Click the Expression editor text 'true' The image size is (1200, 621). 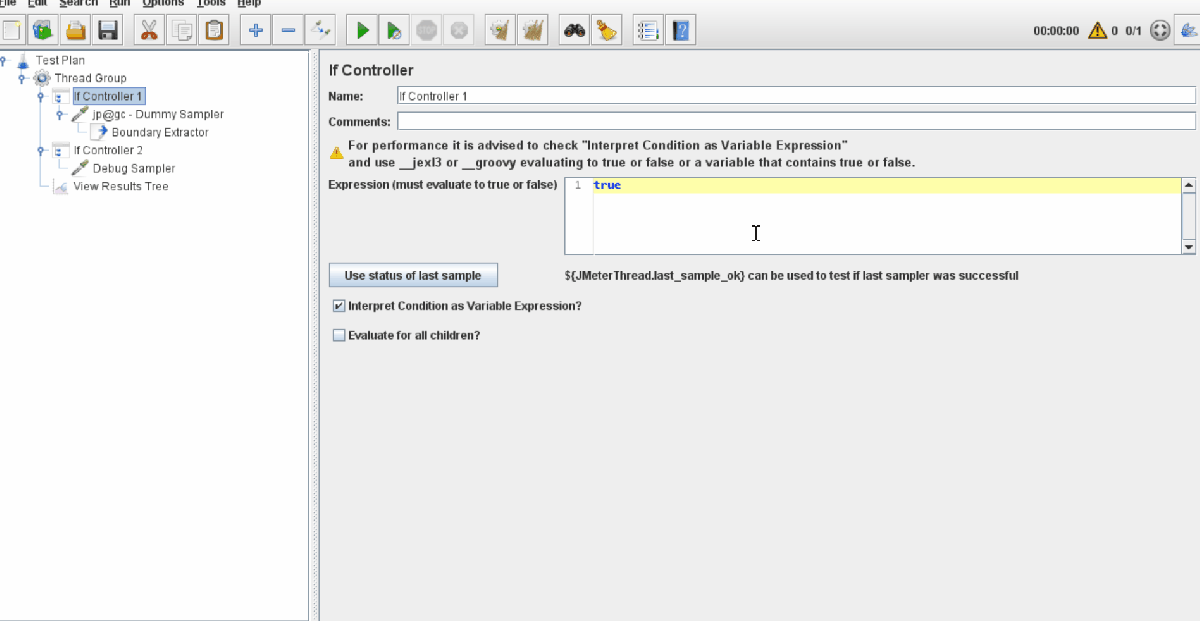tap(607, 185)
